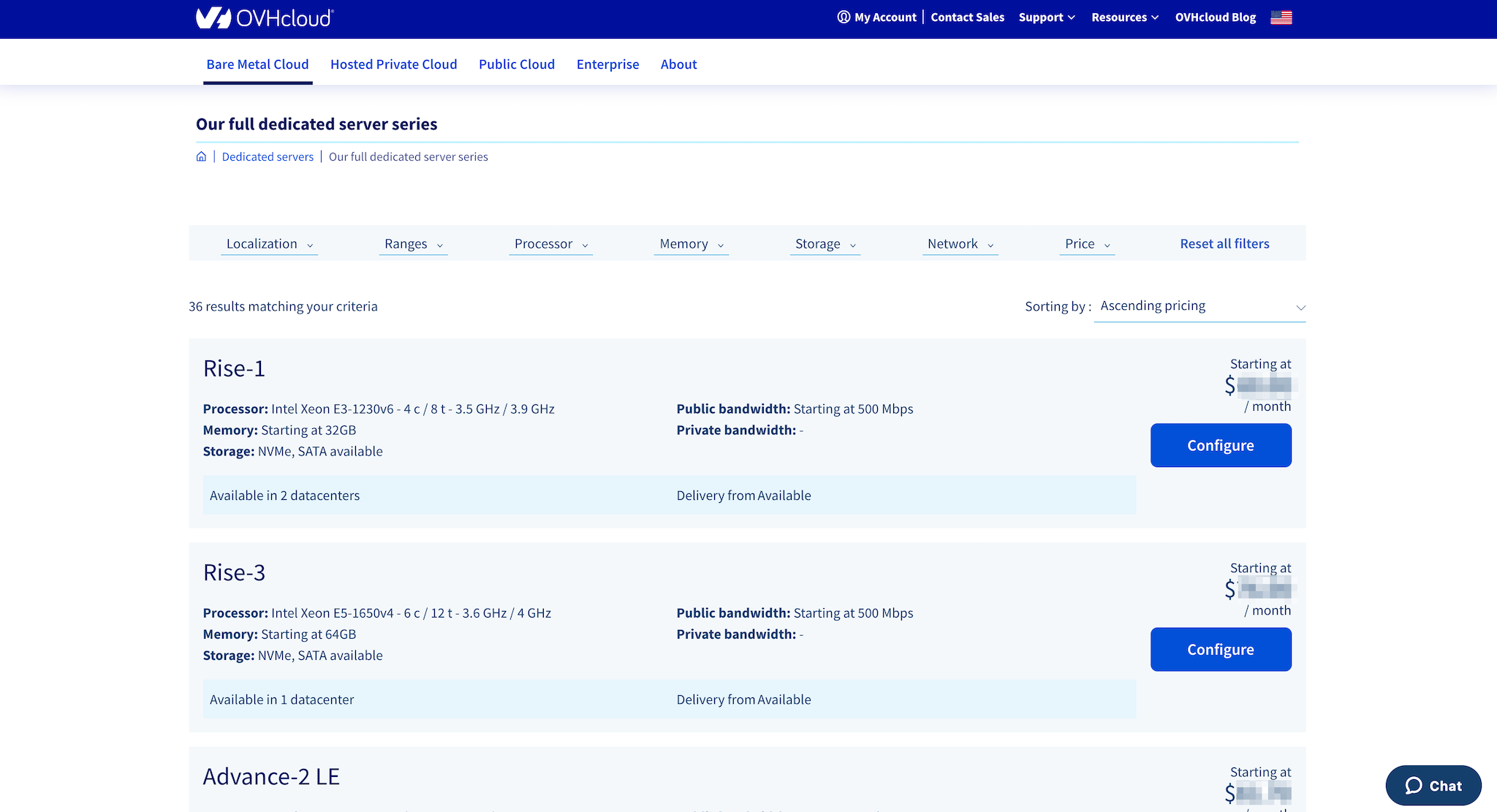1497x812 pixels.
Task: Select the Bare Metal Cloud tab
Action: pyautogui.click(x=257, y=64)
